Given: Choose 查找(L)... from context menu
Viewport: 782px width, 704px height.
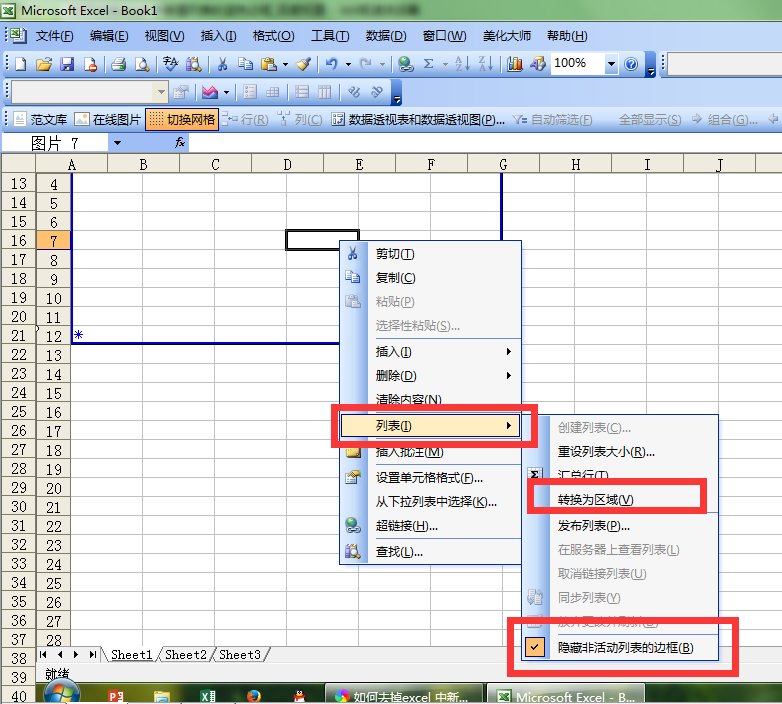Looking at the screenshot, I should 431,551.
